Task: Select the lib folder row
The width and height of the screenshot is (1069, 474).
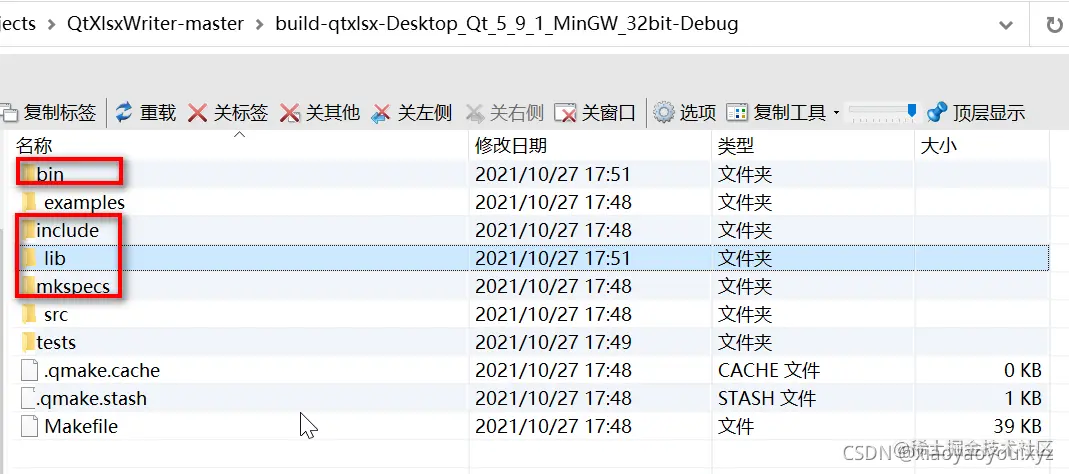Action: coord(530,258)
